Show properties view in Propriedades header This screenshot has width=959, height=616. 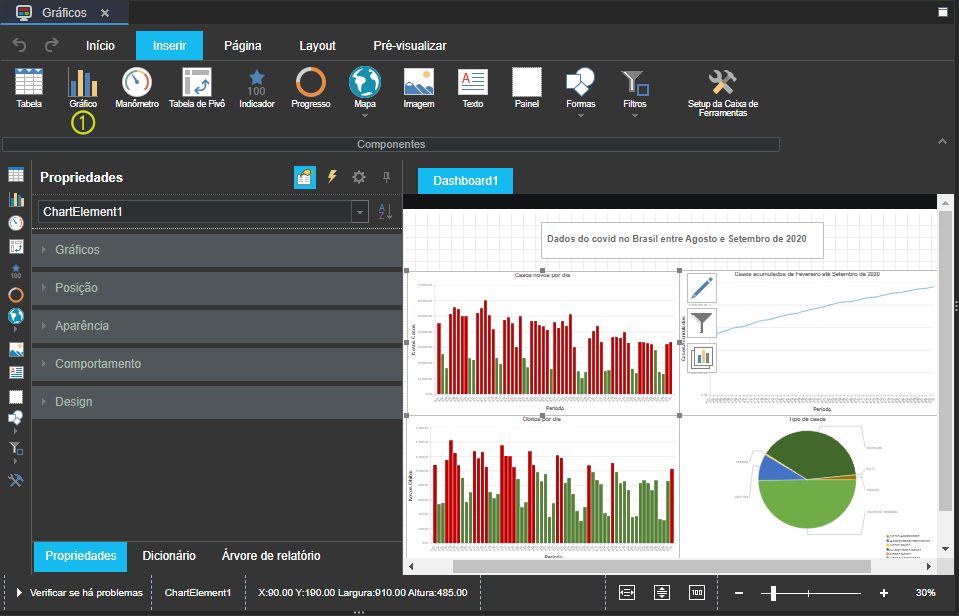click(x=305, y=177)
